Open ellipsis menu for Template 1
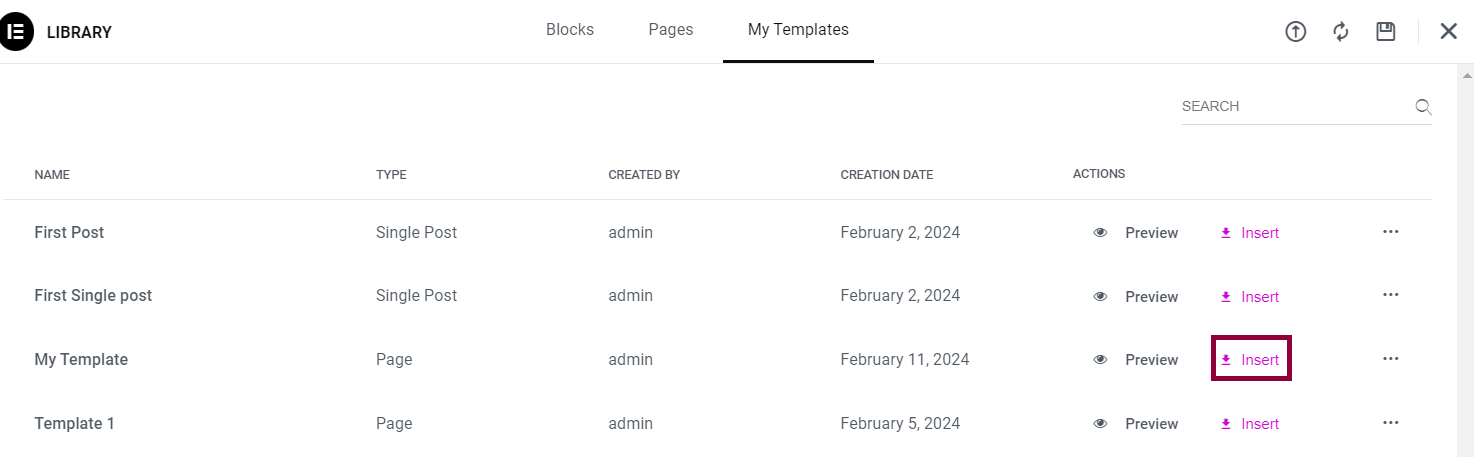Image resolution: width=1474 pixels, height=457 pixels. pyautogui.click(x=1391, y=423)
